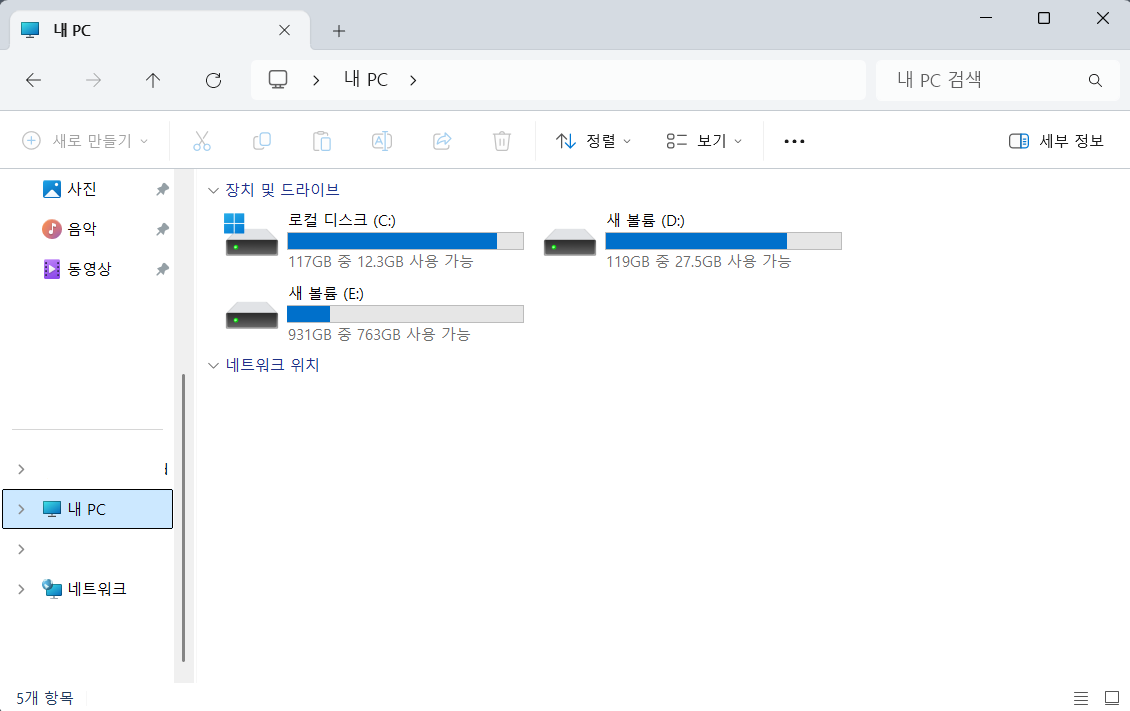Open the 정렬 sort dropdown
The width and height of the screenshot is (1130, 711).
[593, 141]
